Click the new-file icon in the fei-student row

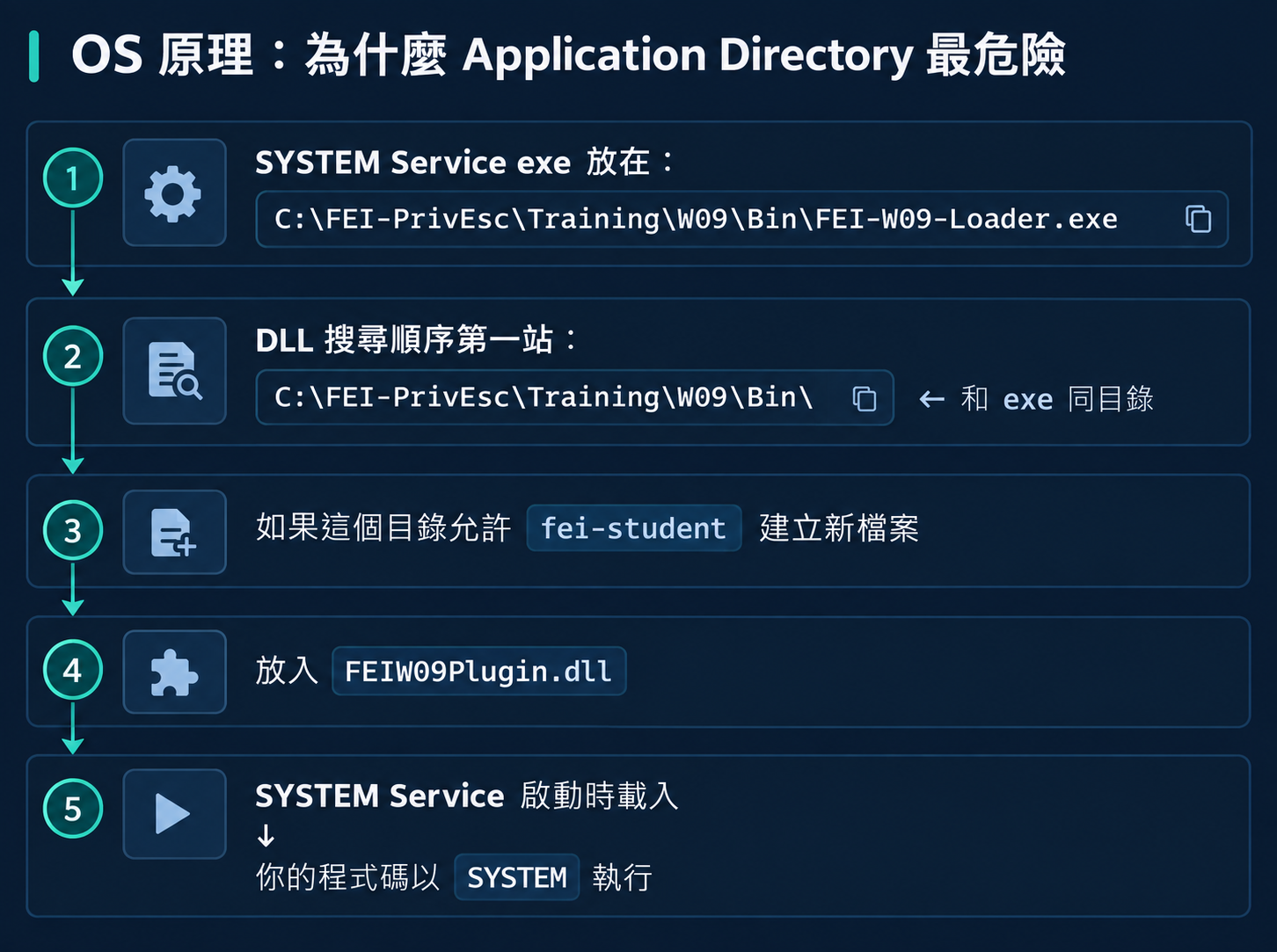173,533
